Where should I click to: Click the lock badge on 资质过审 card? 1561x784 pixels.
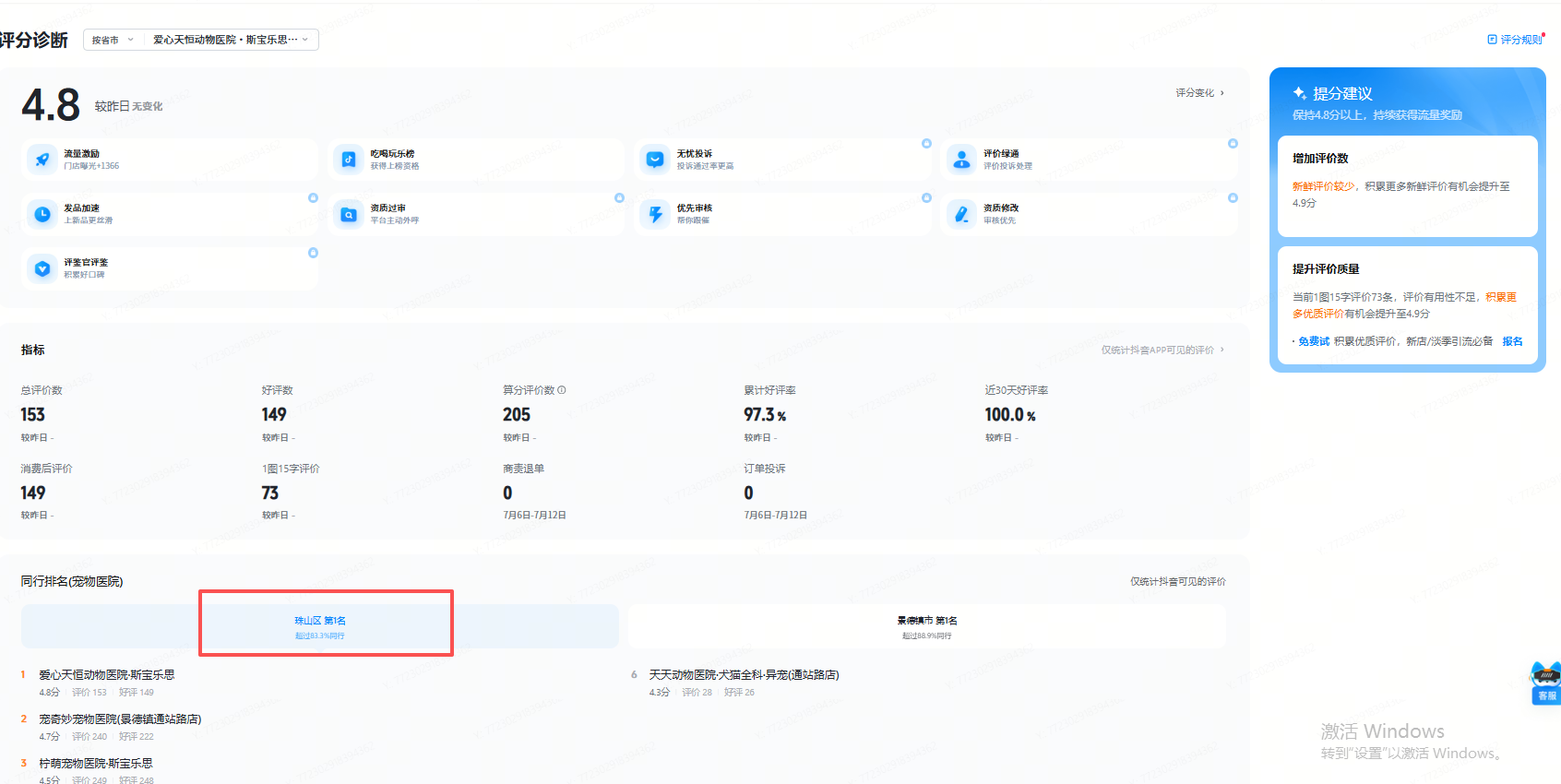[619, 198]
